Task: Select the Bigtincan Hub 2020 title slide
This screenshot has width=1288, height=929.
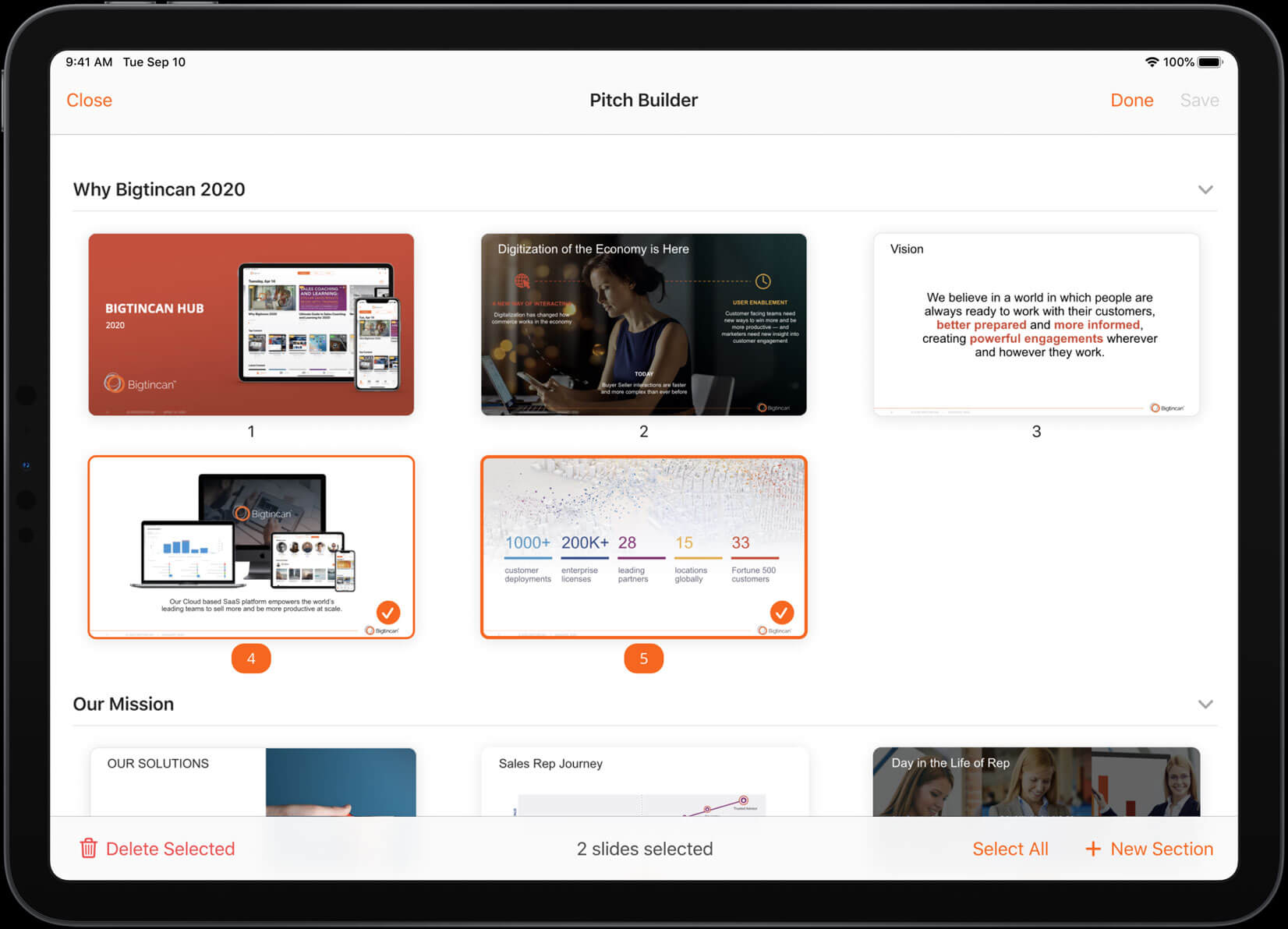Action: (251, 324)
